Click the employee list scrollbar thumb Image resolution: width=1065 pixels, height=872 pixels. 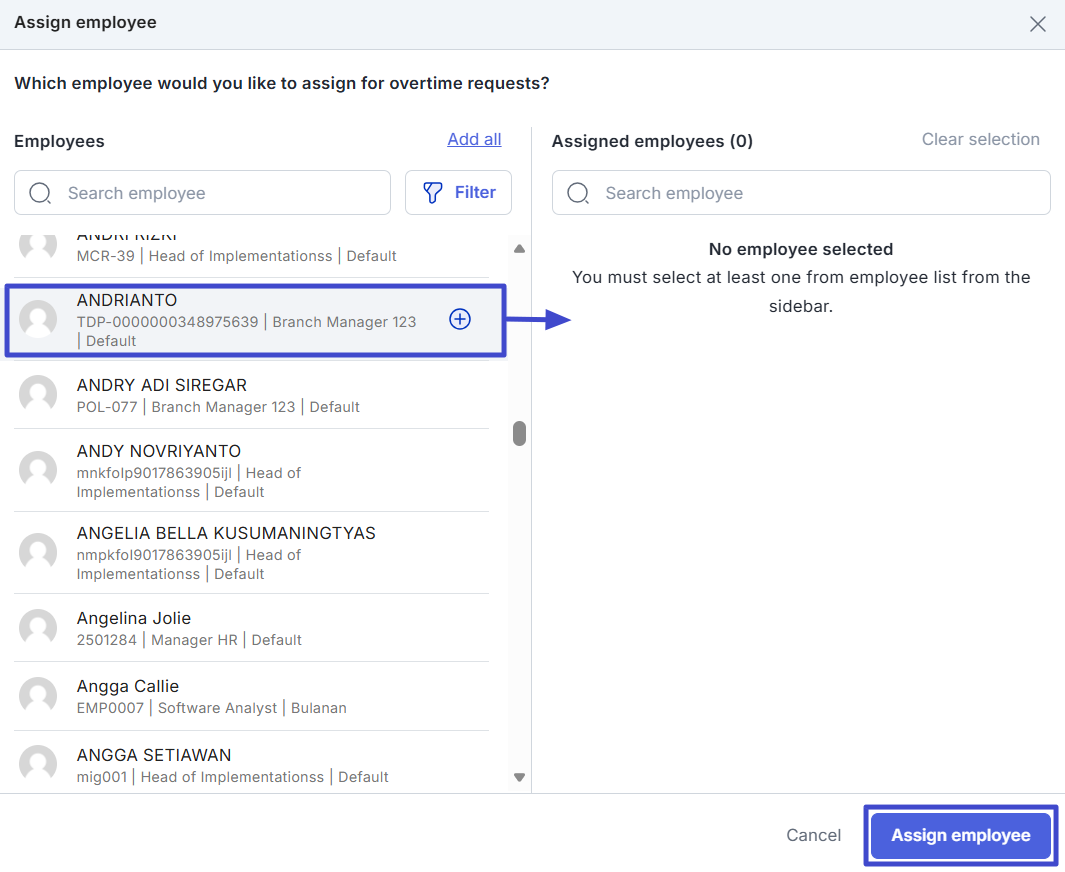pyautogui.click(x=519, y=433)
